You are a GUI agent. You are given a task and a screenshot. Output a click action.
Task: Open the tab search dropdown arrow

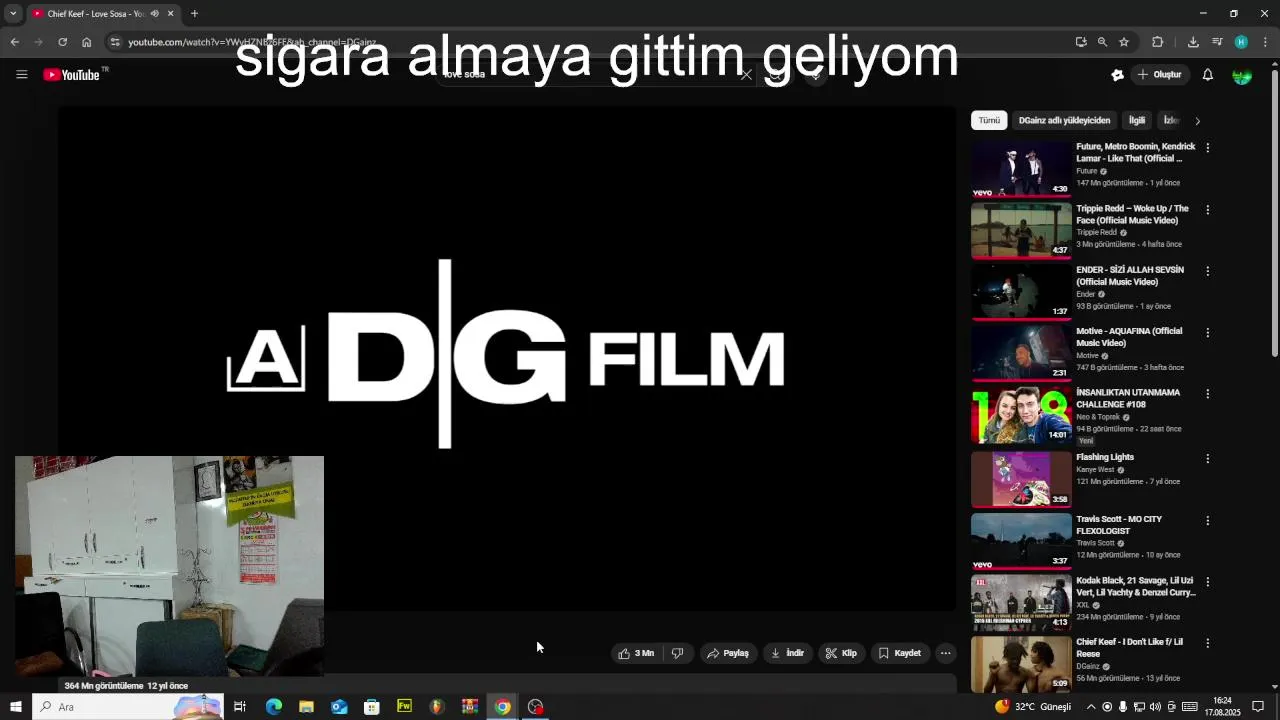(13, 14)
